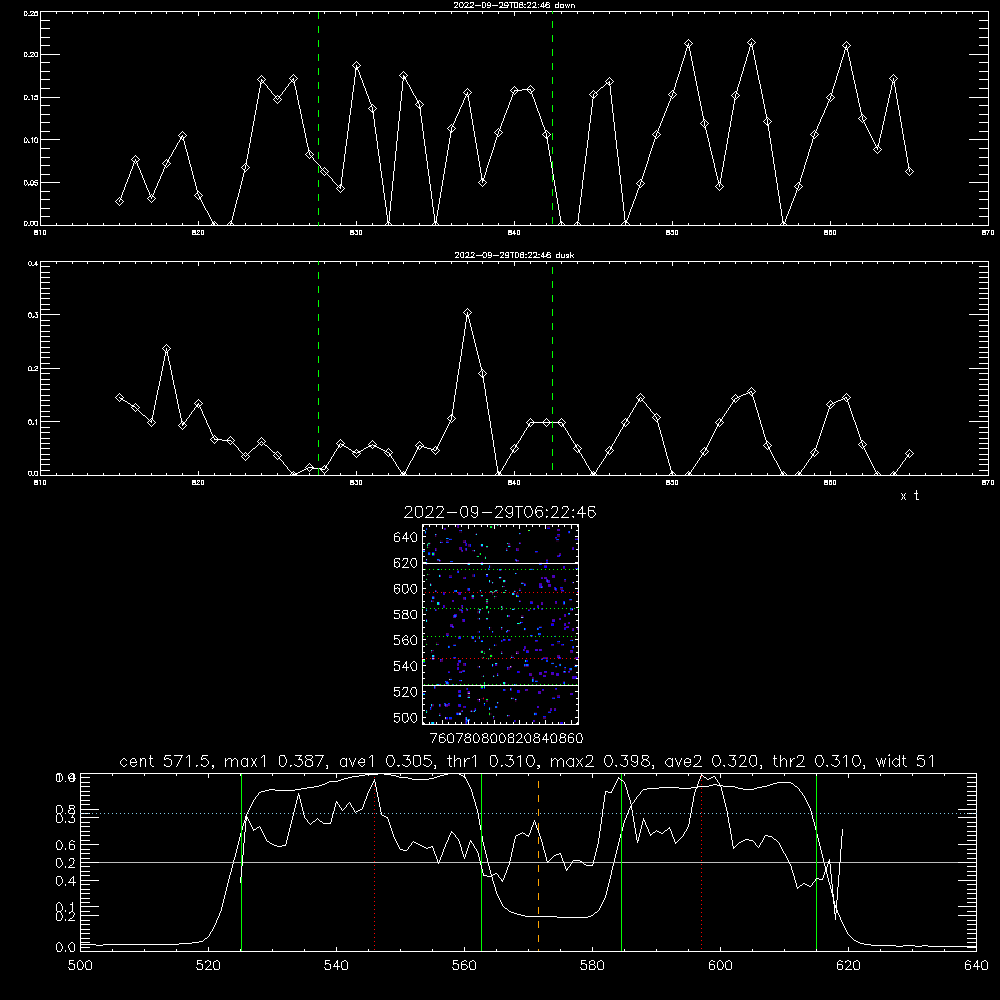Click the noisy detector image thumbnail
Image resolution: width=1000 pixels, height=1000 pixels.
pyautogui.click(x=501, y=624)
